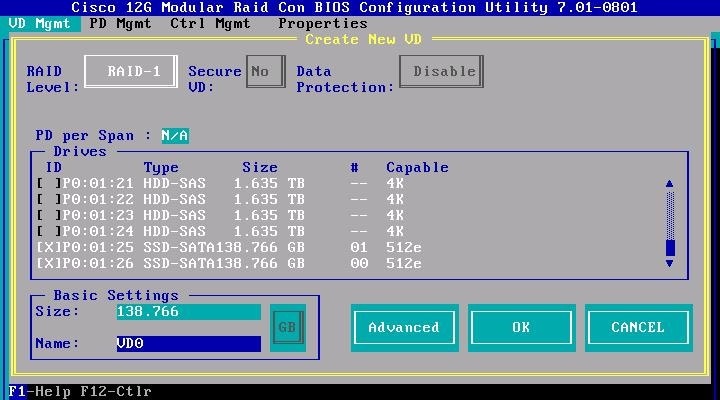Open the Advanced settings button
Screen dimensions: 720x400
click(x=404, y=327)
